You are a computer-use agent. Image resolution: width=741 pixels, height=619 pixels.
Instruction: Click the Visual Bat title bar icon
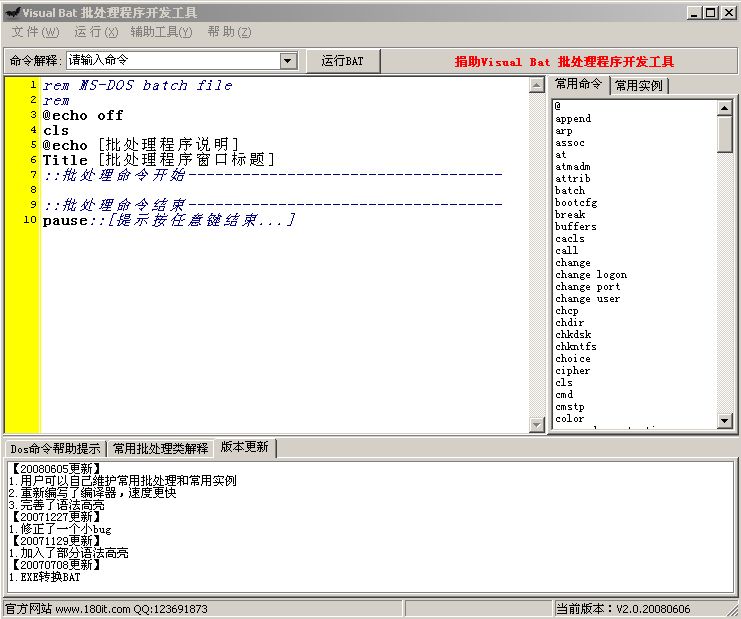coord(12,12)
